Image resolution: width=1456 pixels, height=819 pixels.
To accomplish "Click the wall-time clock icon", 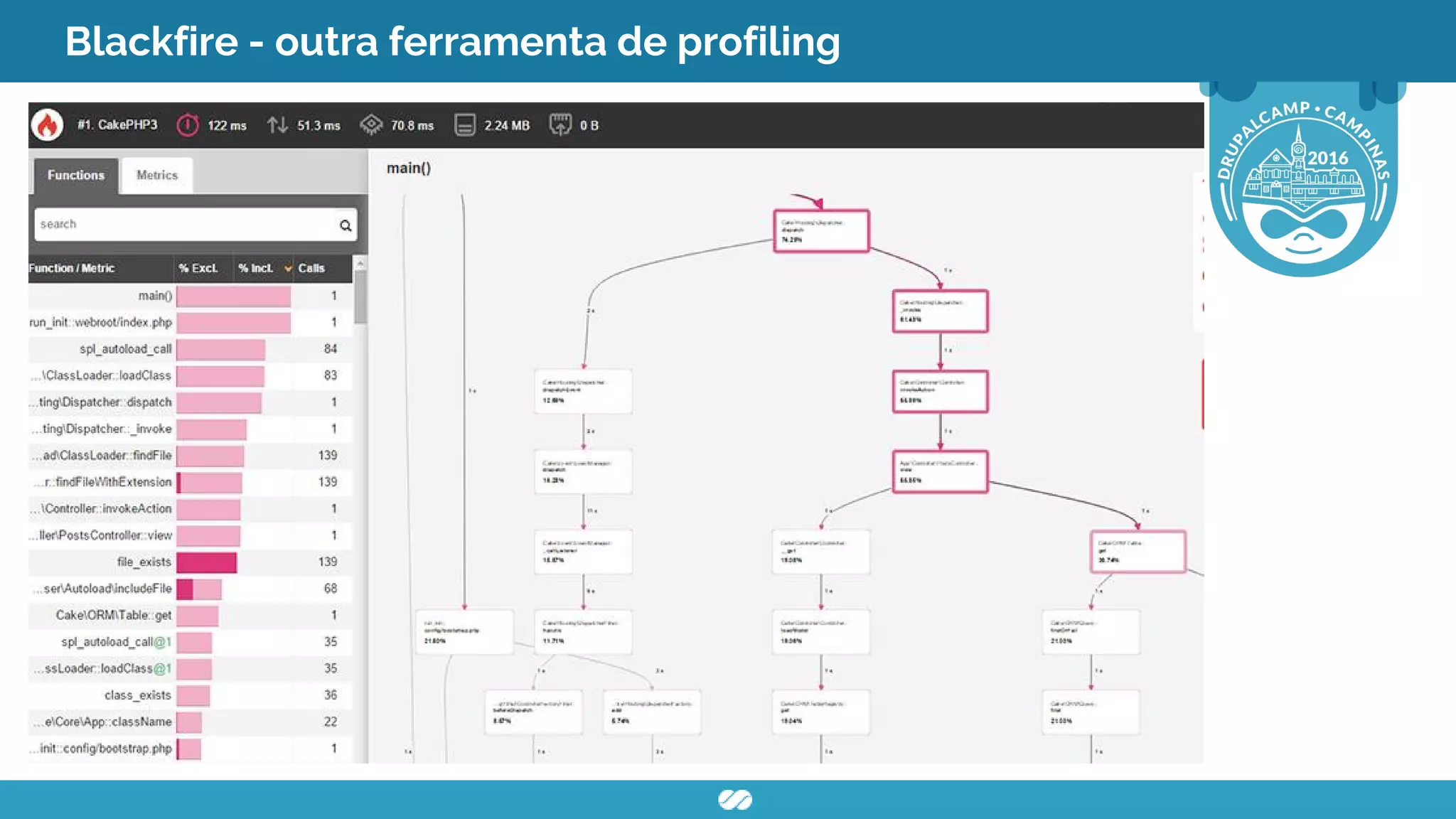I will [188, 125].
